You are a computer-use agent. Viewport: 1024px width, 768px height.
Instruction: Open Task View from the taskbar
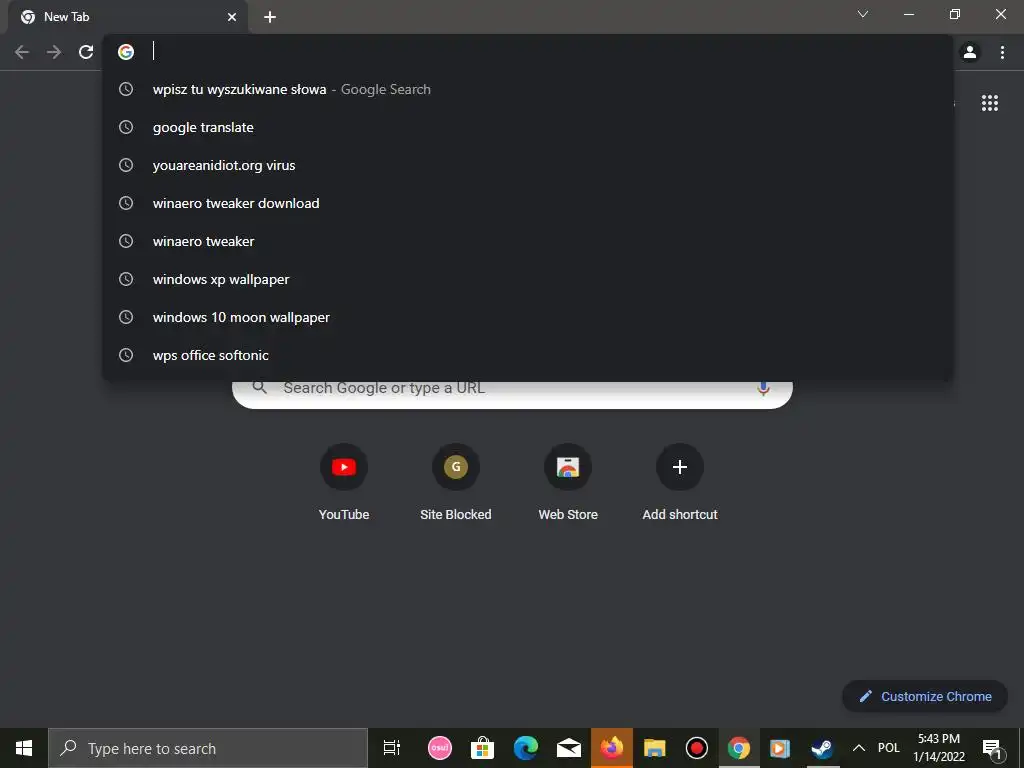tap(391, 748)
